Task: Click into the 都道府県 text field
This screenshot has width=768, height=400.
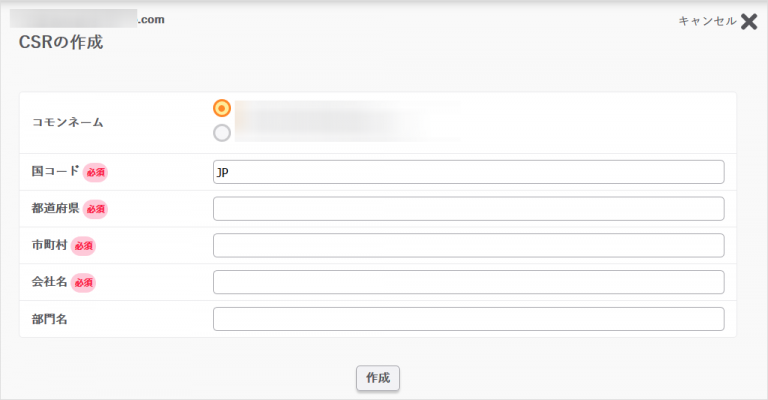Action: tap(468, 209)
